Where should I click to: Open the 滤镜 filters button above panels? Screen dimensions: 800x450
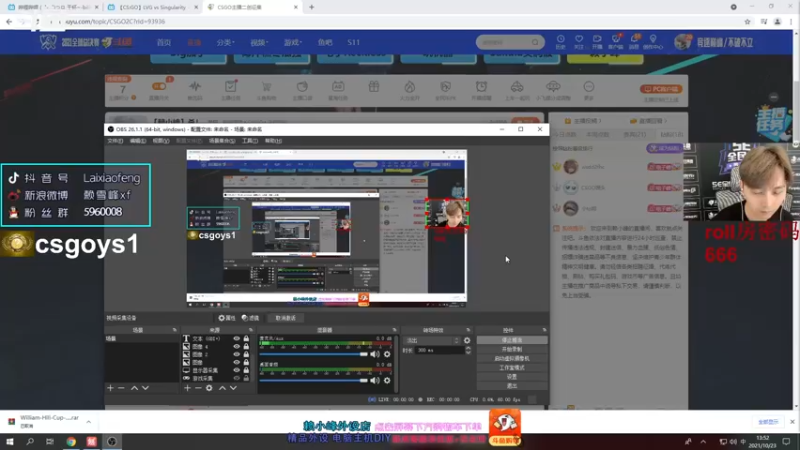click(x=251, y=318)
